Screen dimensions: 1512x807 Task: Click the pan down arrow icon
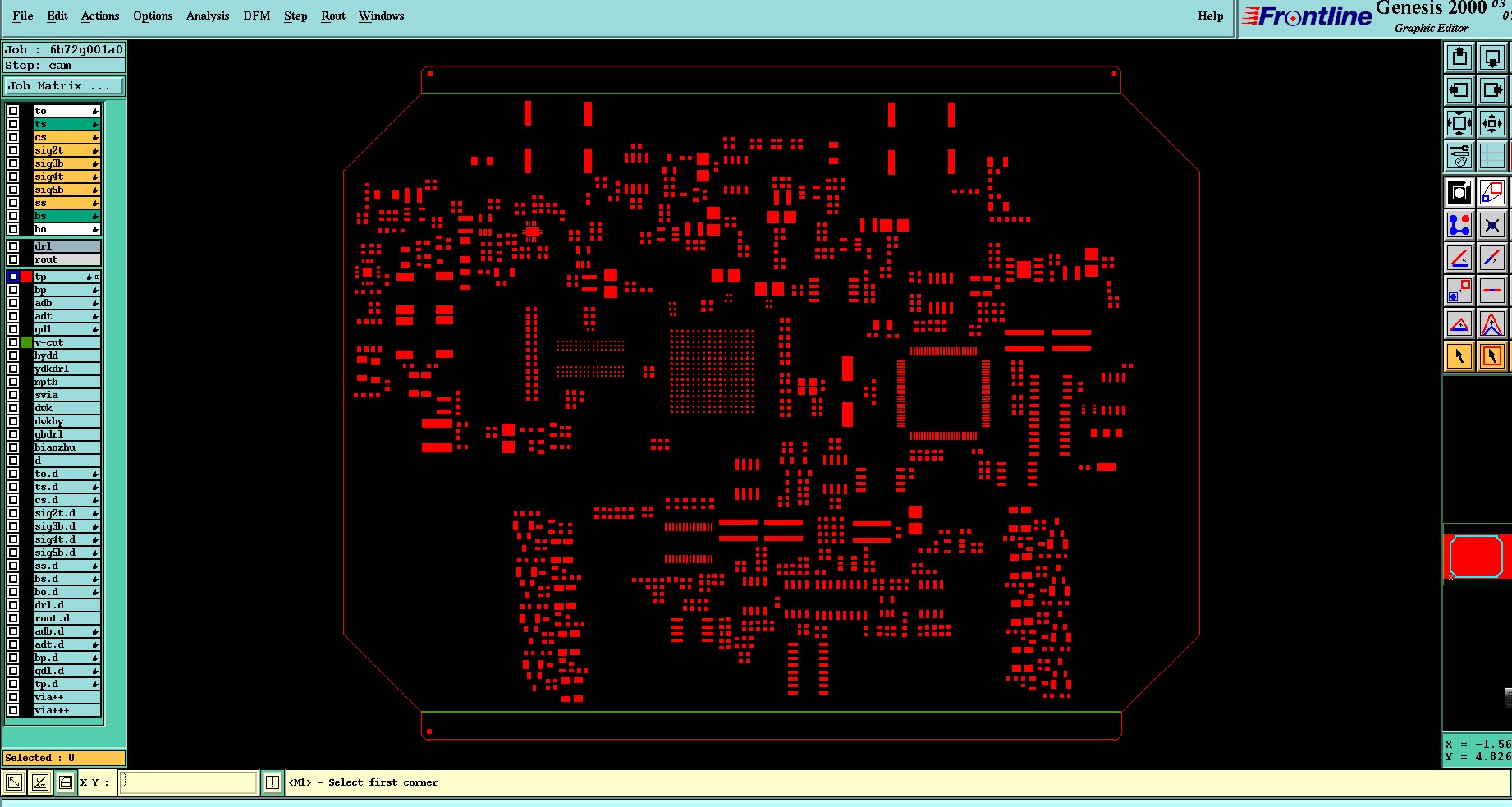[x=1492, y=57]
